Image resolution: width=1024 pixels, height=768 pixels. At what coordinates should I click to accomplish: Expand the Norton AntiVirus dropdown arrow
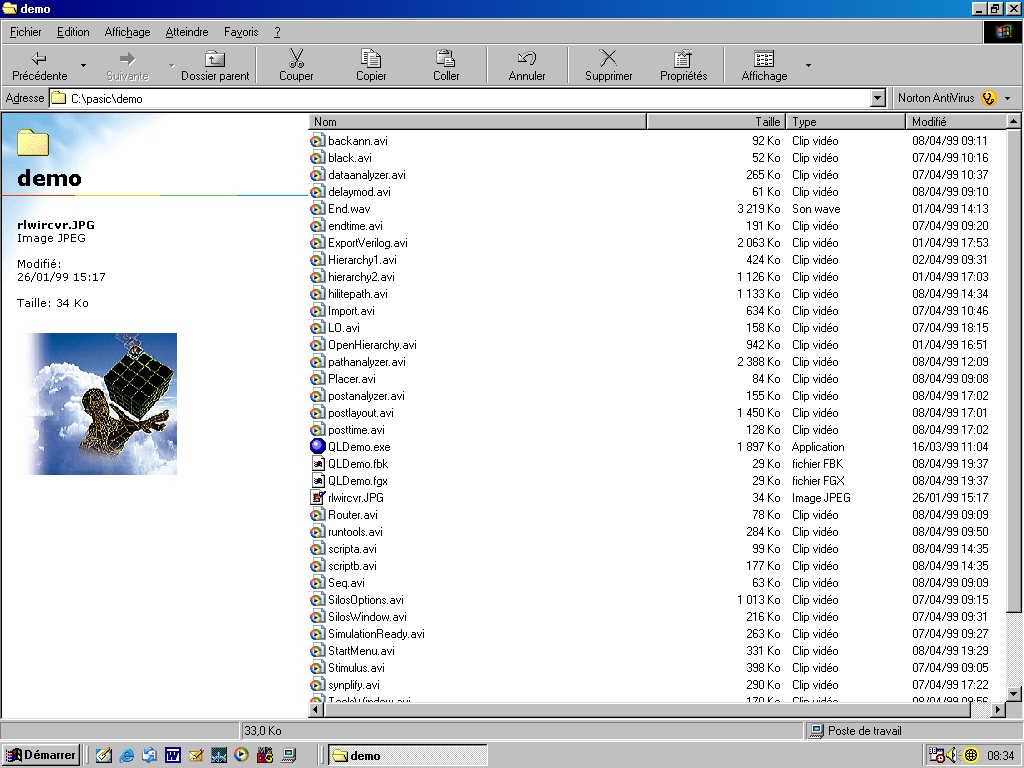pos(1007,98)
